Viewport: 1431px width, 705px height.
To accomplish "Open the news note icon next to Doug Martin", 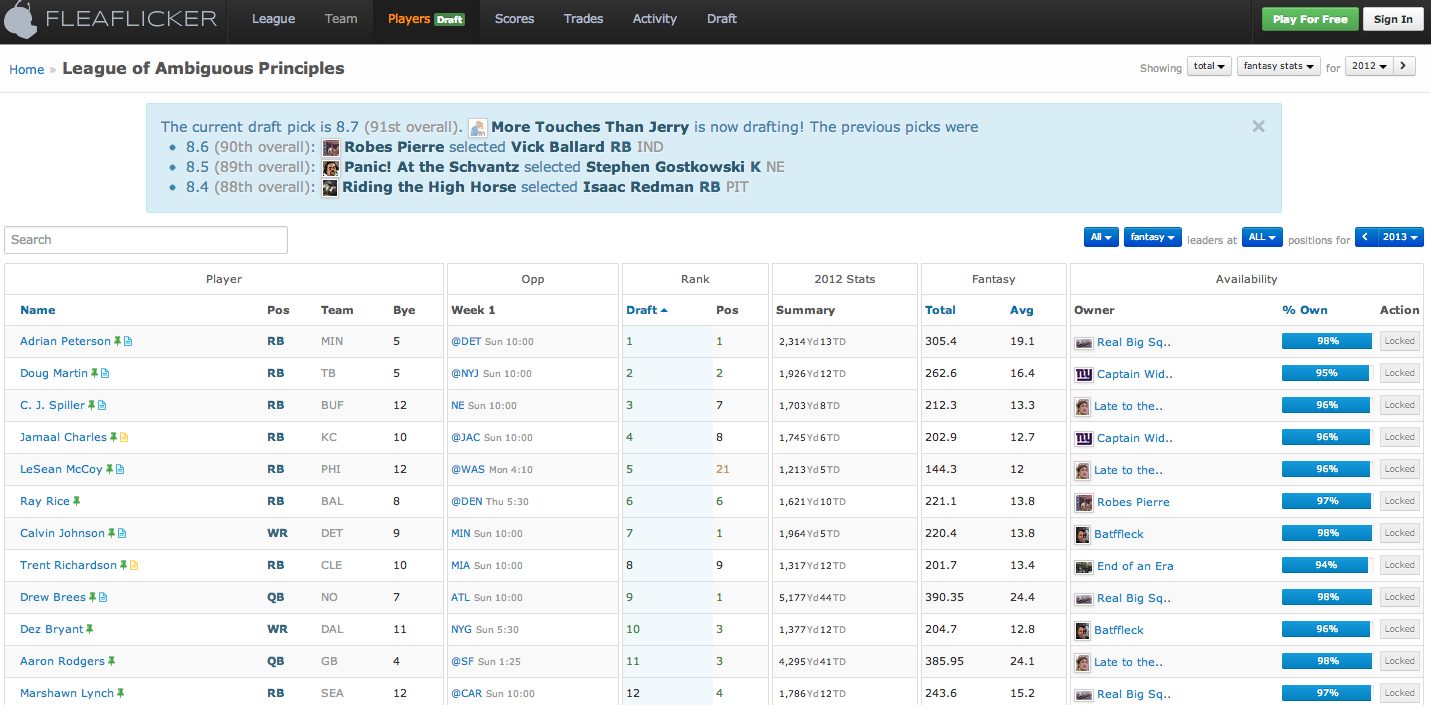I will pos(105,374).
